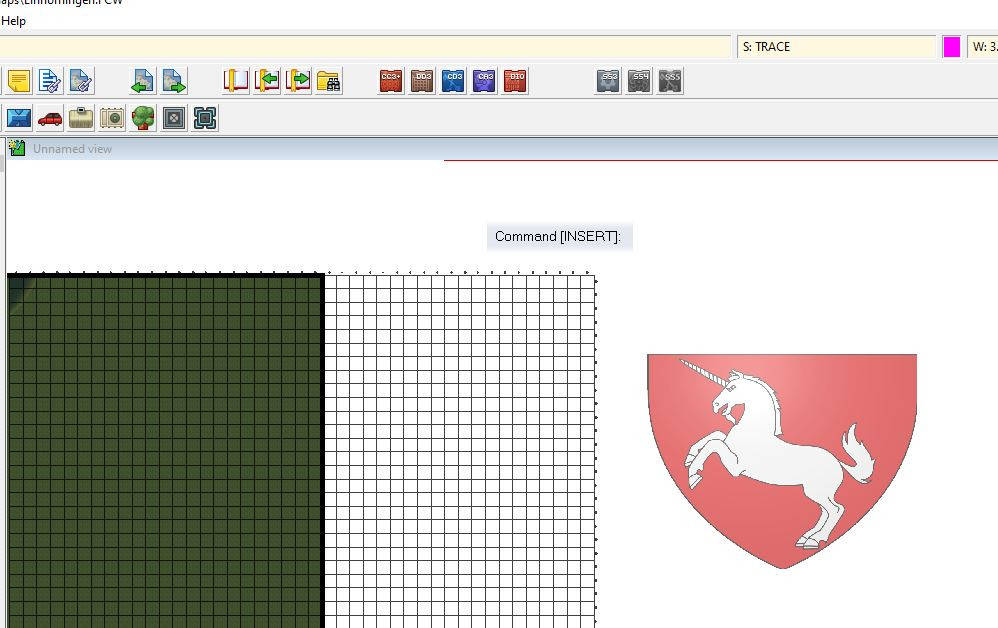Screen dimensions: 998x628
Task: Click the beige ticket-shaped symbol icon
Action: click(112, 118)
